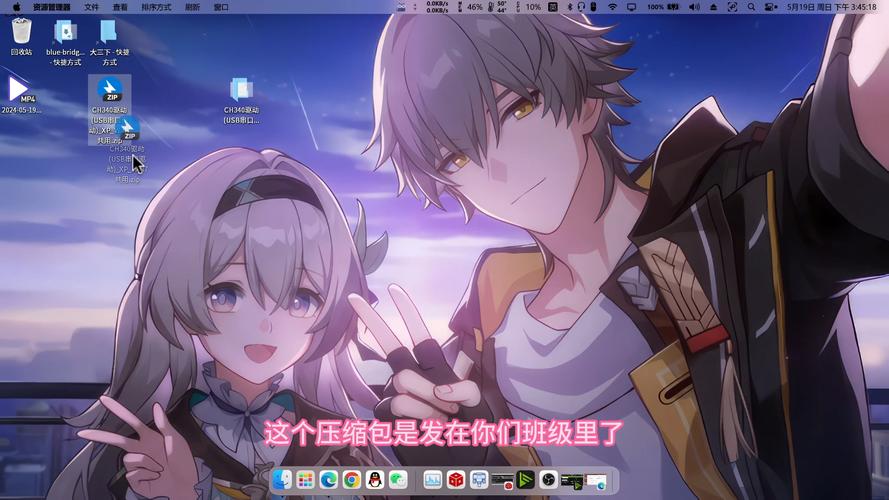
Task: Select the highlighted CH340驱动 ZIP file
Action: [109, 109]
